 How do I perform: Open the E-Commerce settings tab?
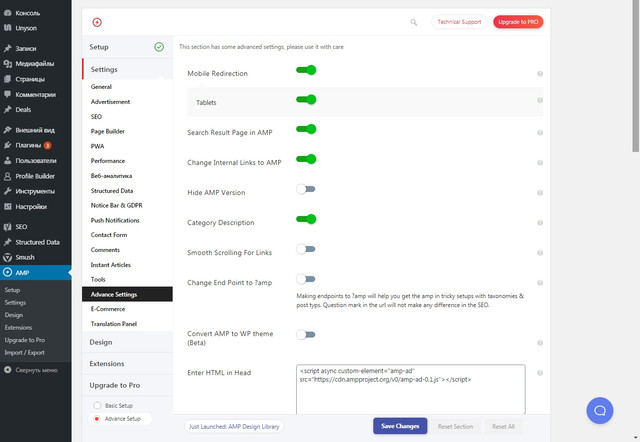pyautogui.click(x=108, y=309)
